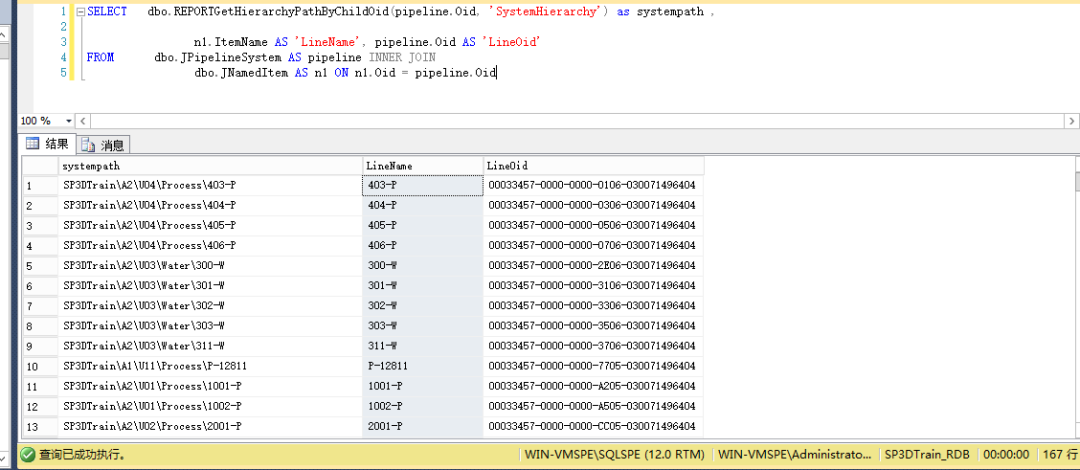This screenshot has height=470, width=1080.
Task: Click LineName cell 301-W
Action: click(423, 285)
